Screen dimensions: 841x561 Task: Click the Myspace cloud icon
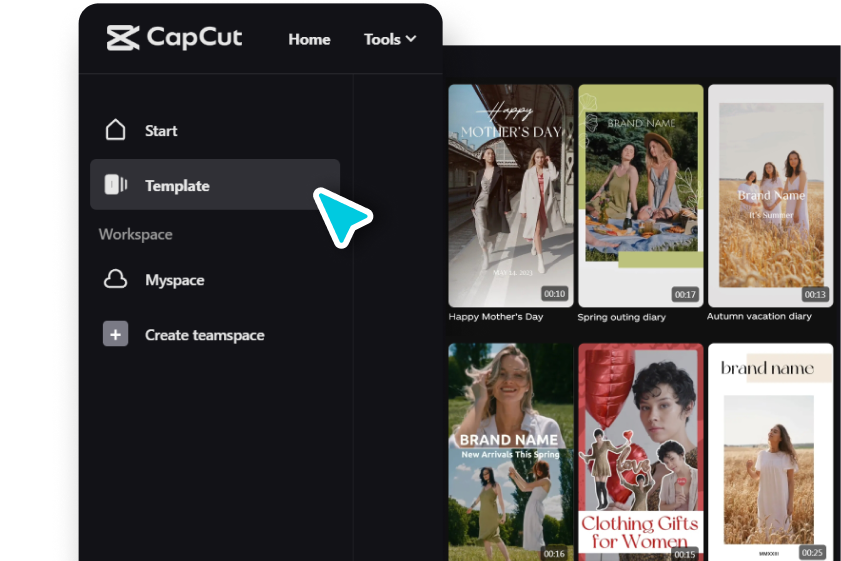click(115, 279)
